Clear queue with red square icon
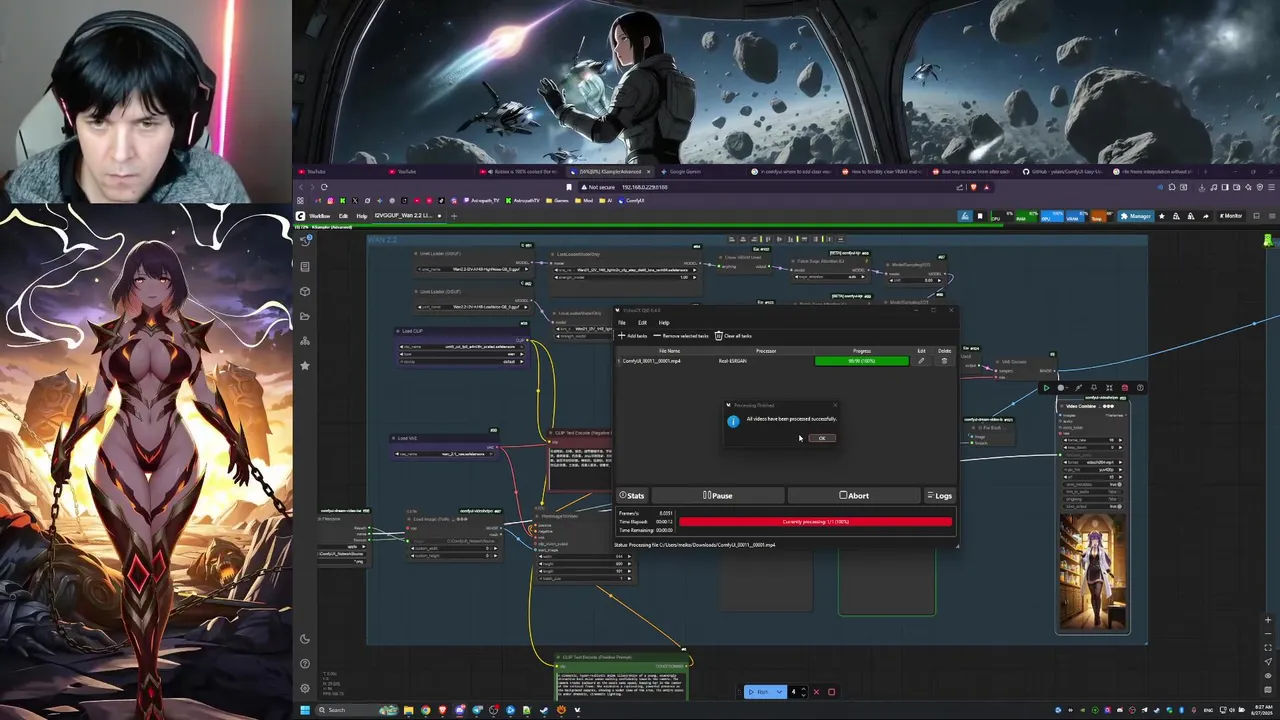Image resolution: width=1280 pixels, height=720 pixels. click(x=832, y=692)
